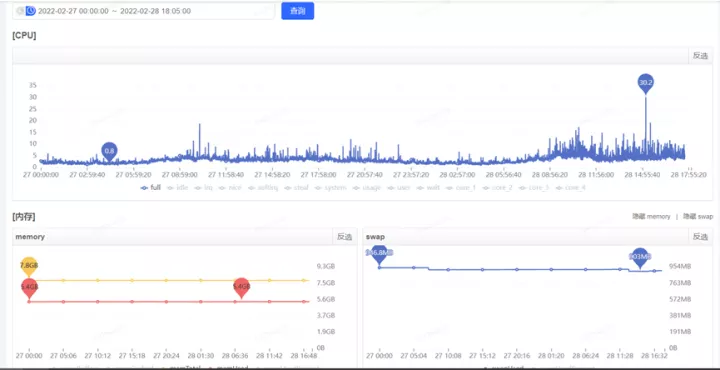
Task: Click 反选 button on the CPU chart
Action: point(700,56)
